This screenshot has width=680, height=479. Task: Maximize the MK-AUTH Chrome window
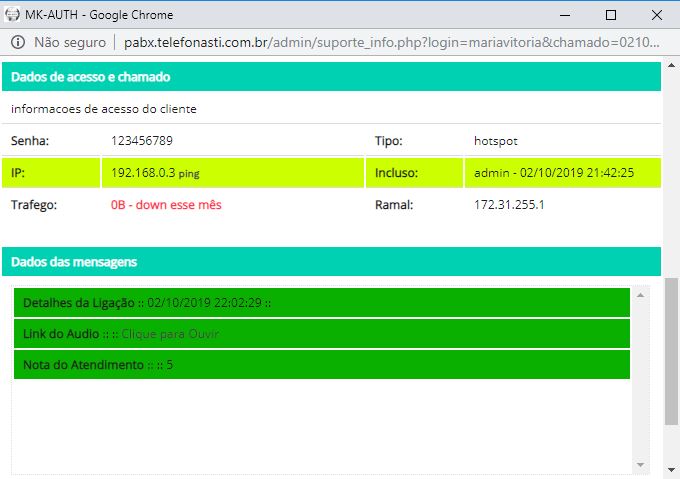(611, 15)
